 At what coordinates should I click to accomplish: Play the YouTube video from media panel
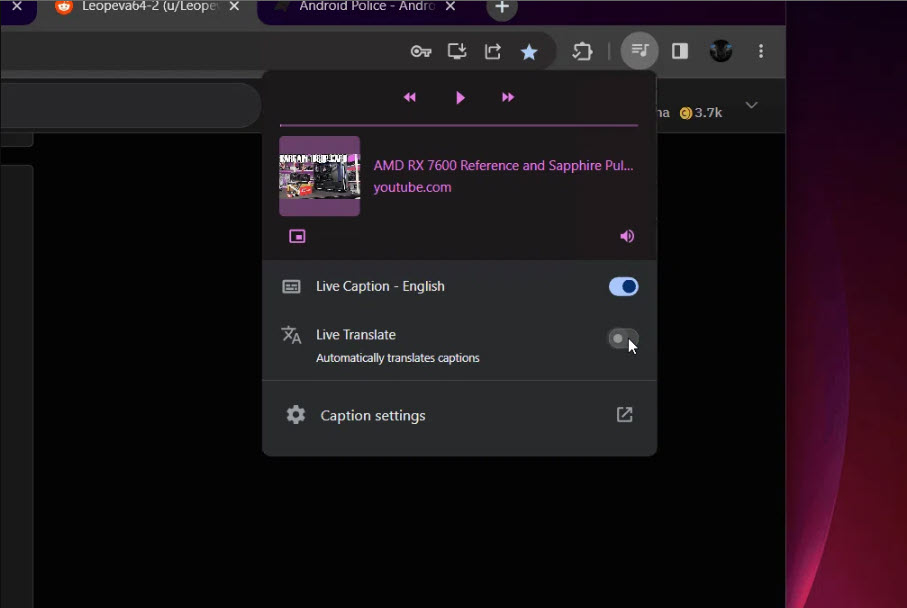coord(460,97)
